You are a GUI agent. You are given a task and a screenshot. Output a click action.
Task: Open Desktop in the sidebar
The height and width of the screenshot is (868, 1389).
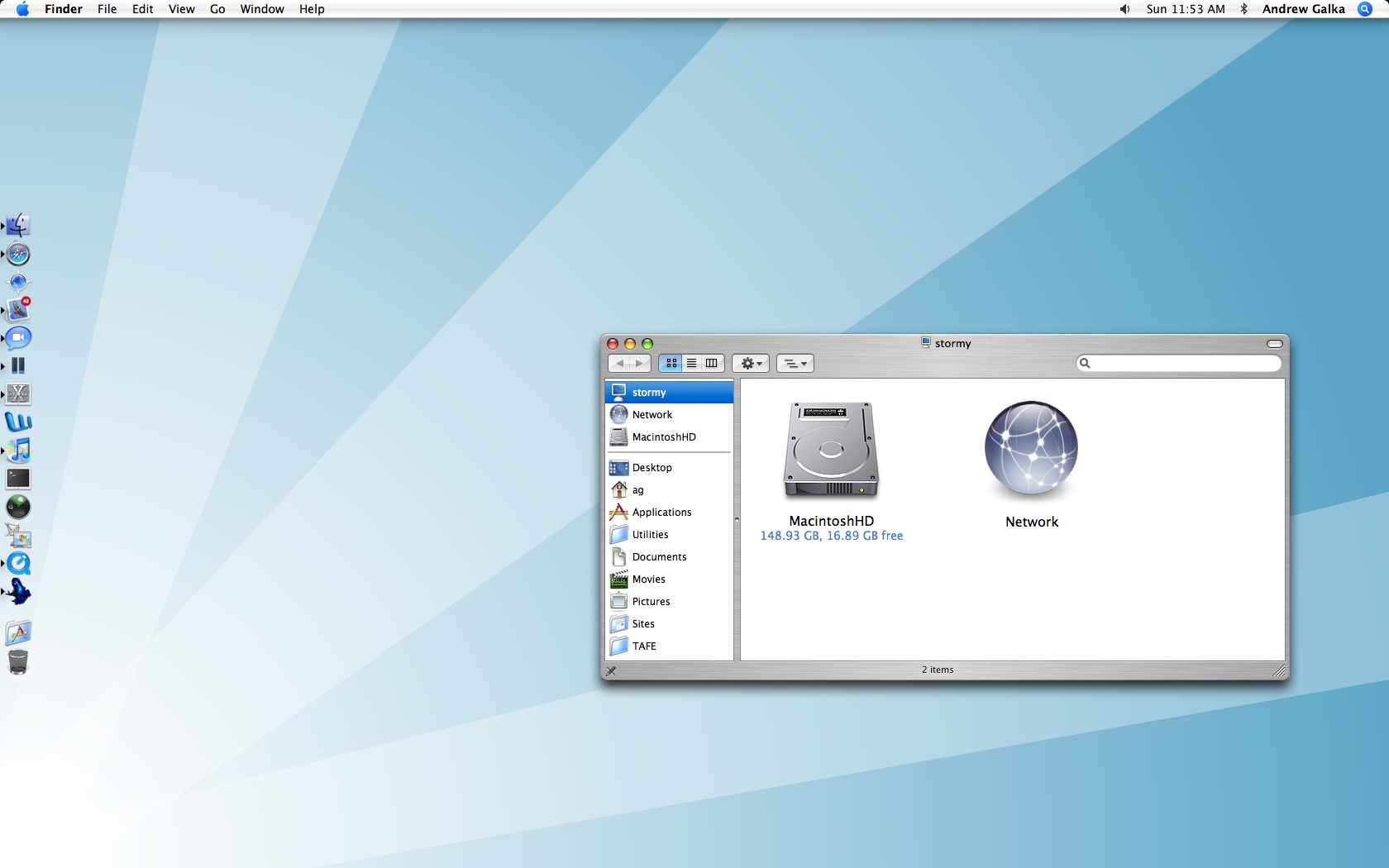[x=669, y=467]
